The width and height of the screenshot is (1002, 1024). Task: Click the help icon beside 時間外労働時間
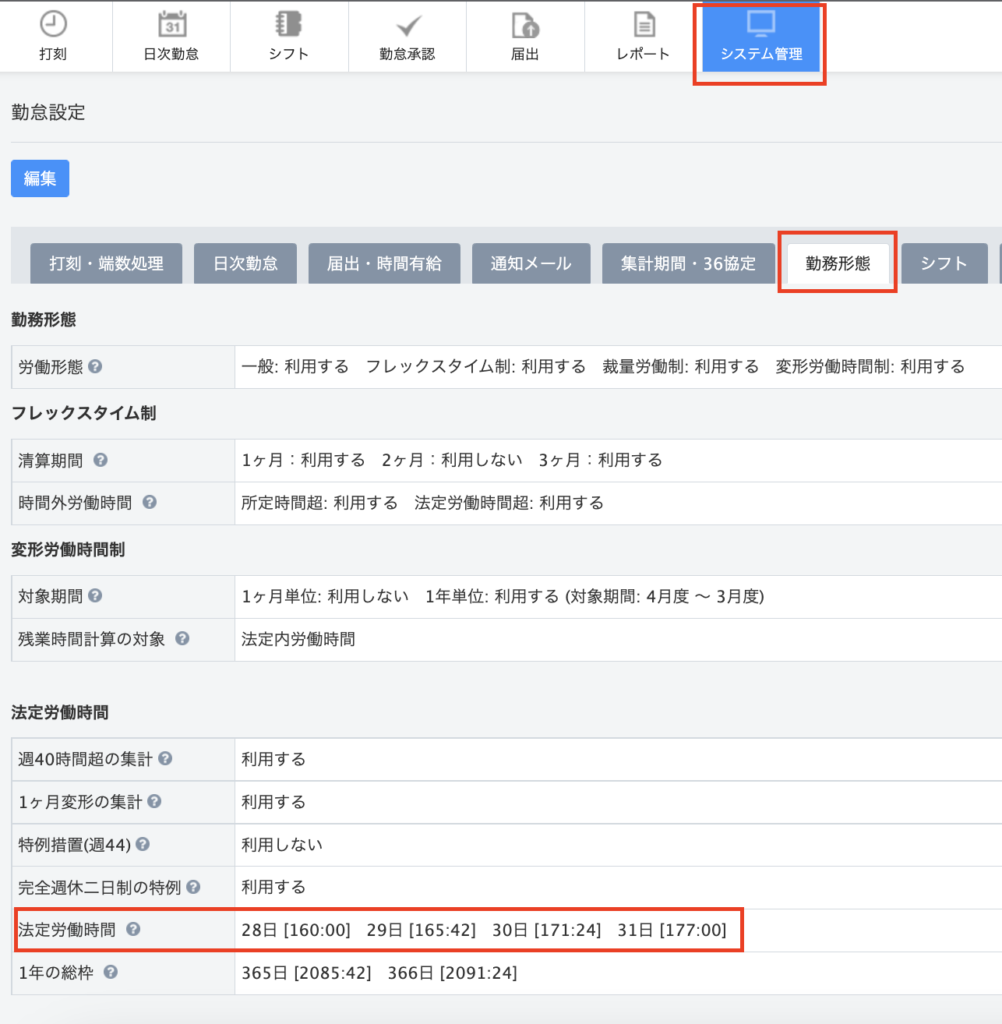(x=150, y=502)
